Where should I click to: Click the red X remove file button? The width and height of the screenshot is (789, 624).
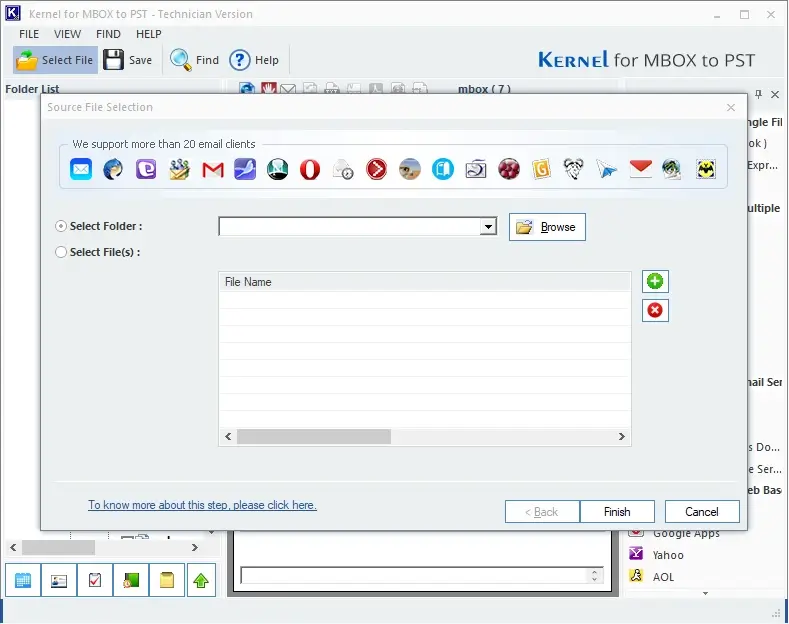(x=655, y=310)
